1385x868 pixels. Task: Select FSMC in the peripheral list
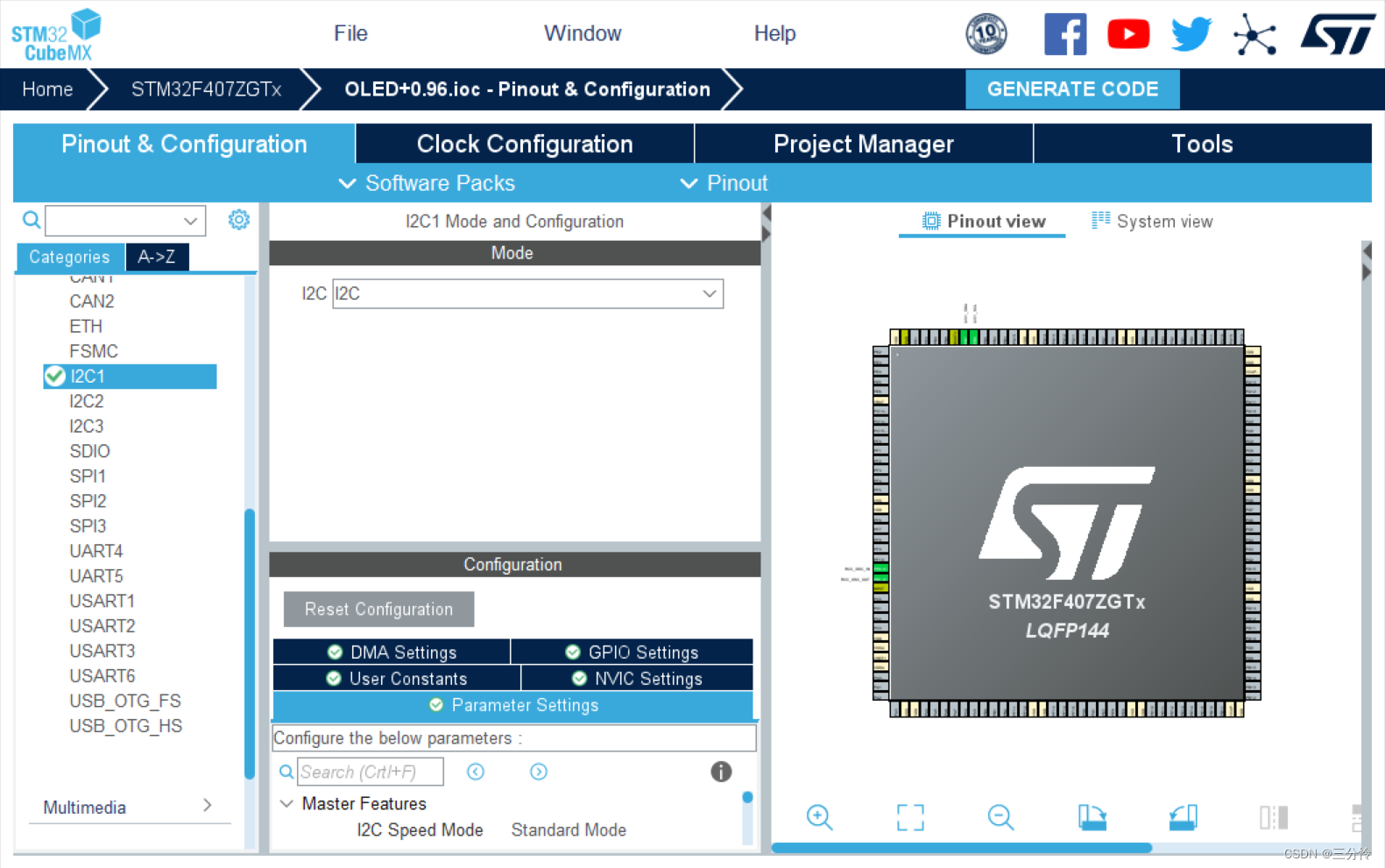click(93, 351)
